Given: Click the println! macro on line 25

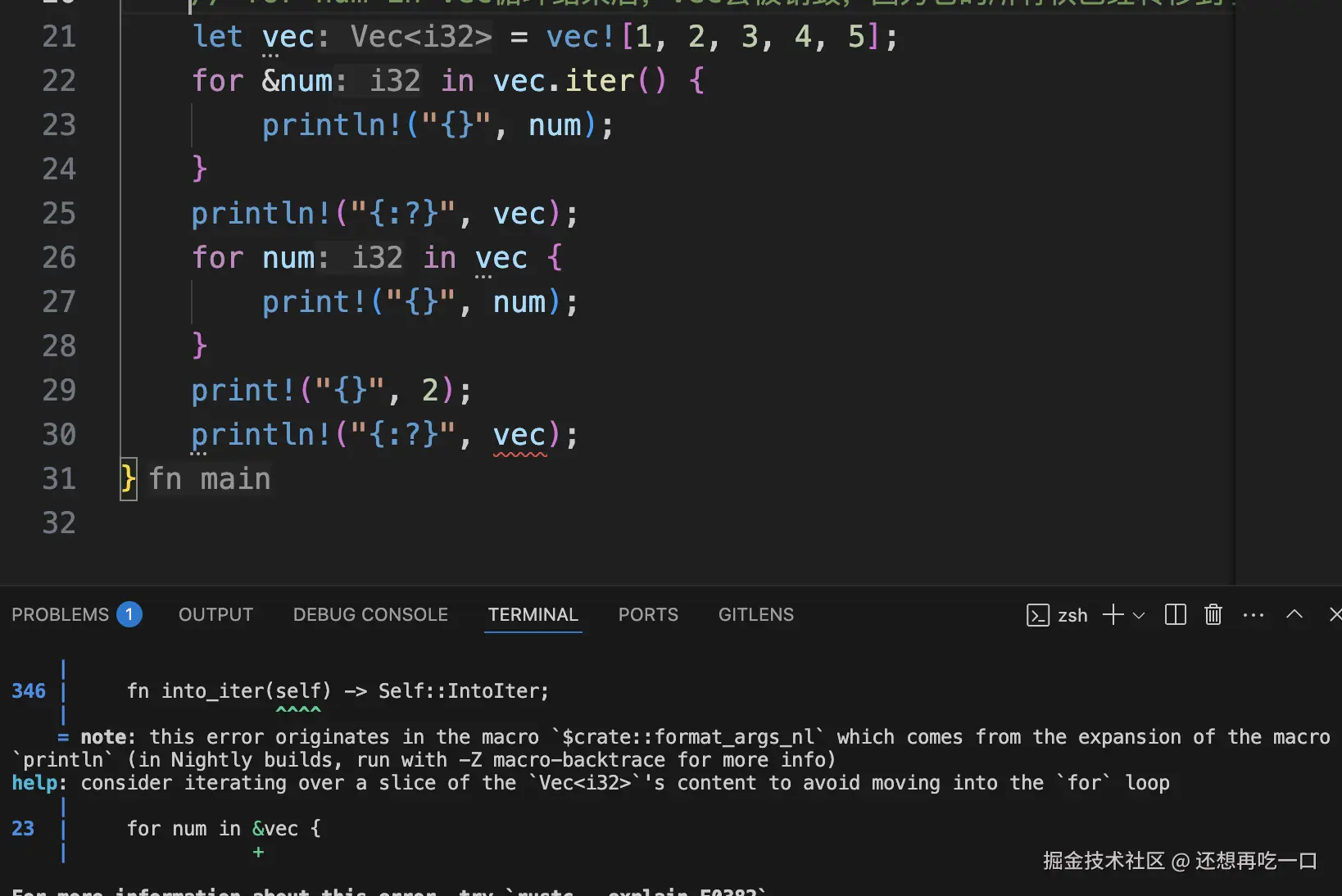Looking at the screenshot, I should [x=261, y=214].
